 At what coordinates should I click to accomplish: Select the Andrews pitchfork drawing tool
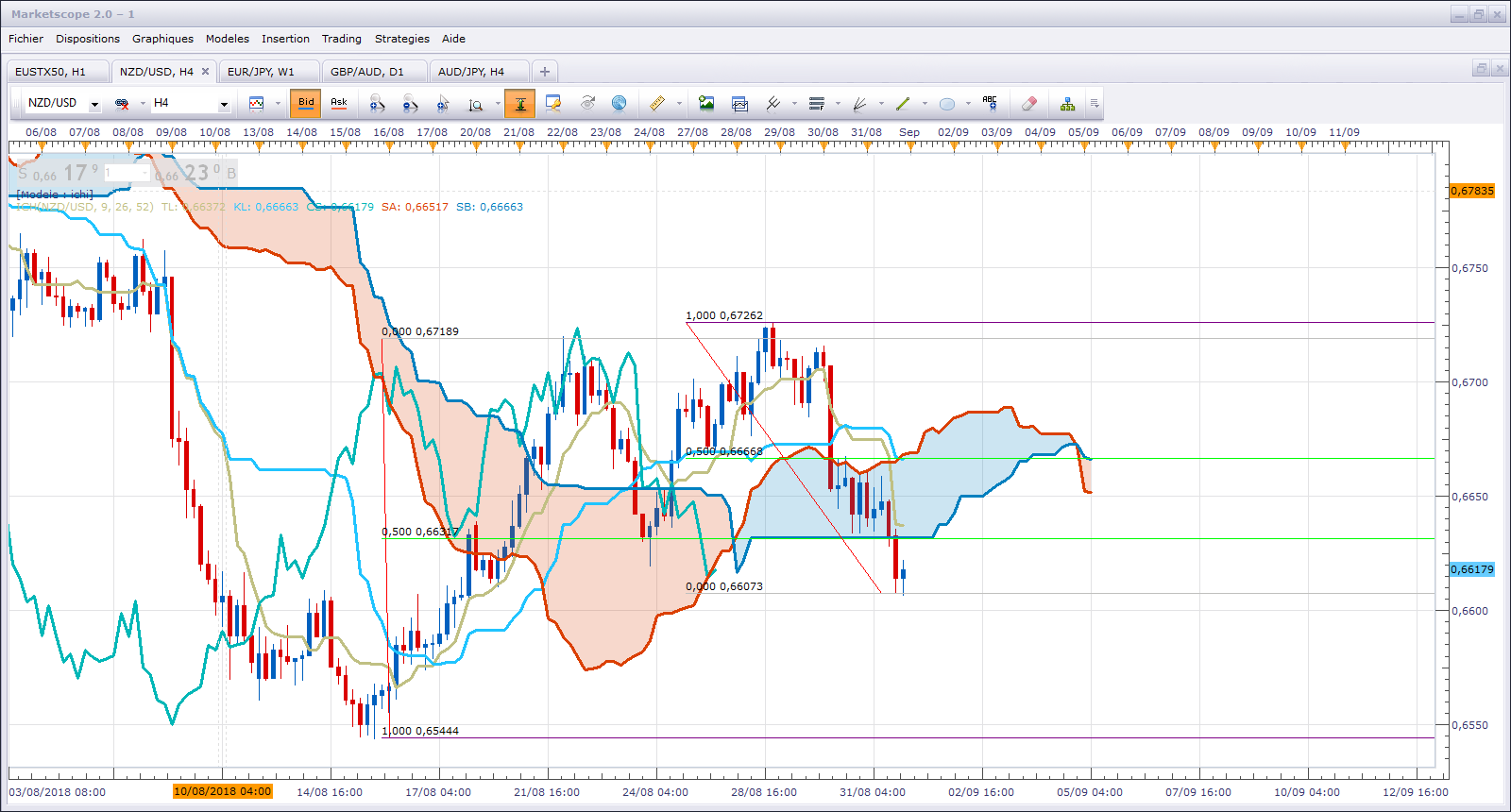point(773,103)
